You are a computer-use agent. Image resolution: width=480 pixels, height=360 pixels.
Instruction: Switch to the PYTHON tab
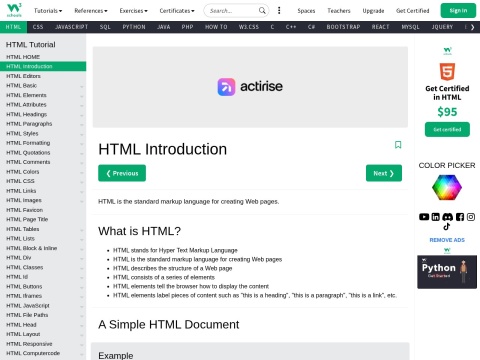134,27
